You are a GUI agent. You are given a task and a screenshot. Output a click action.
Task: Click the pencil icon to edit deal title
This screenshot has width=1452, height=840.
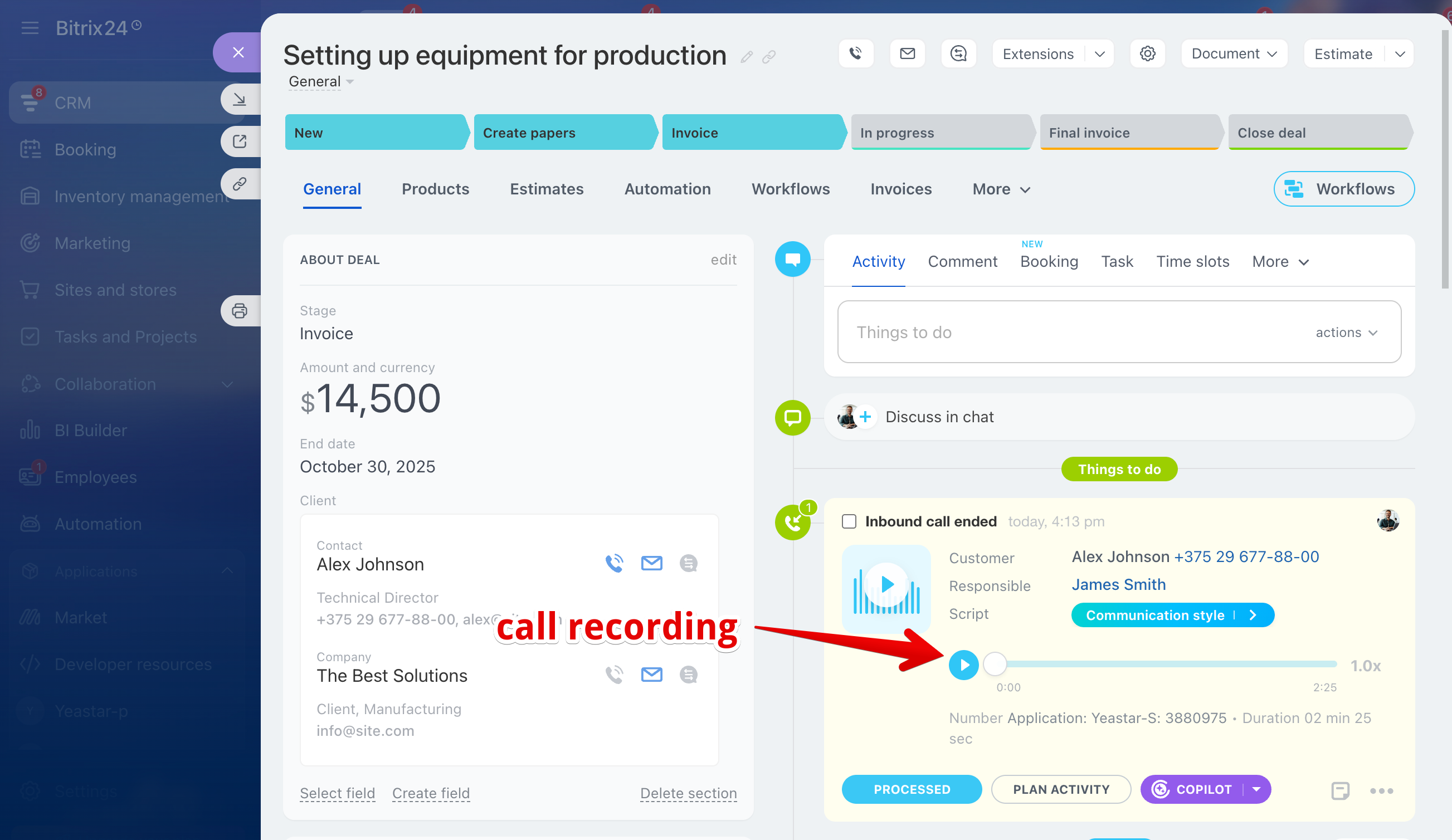[747, 56]
